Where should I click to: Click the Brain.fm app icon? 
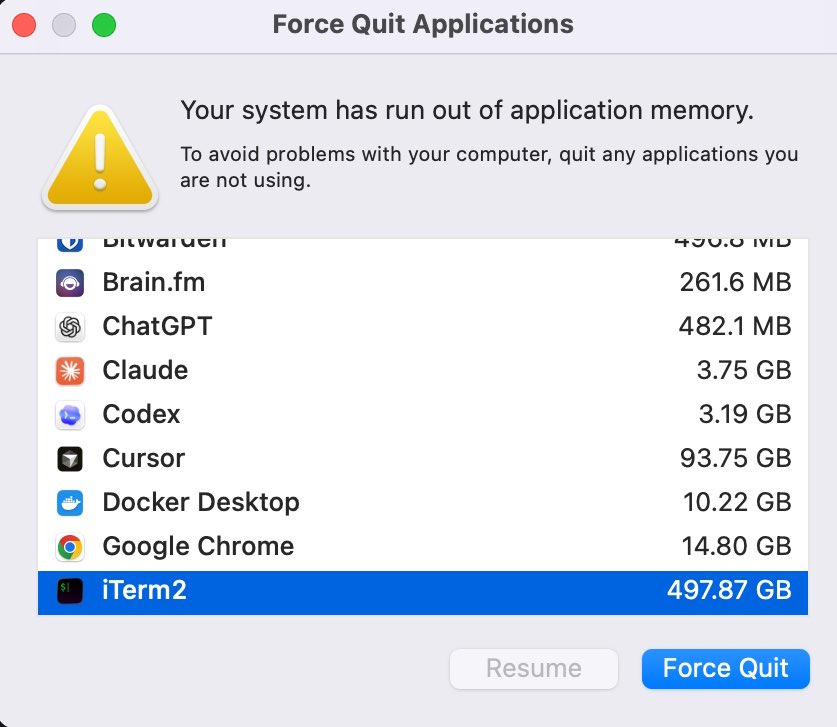[x=70, y=283]
